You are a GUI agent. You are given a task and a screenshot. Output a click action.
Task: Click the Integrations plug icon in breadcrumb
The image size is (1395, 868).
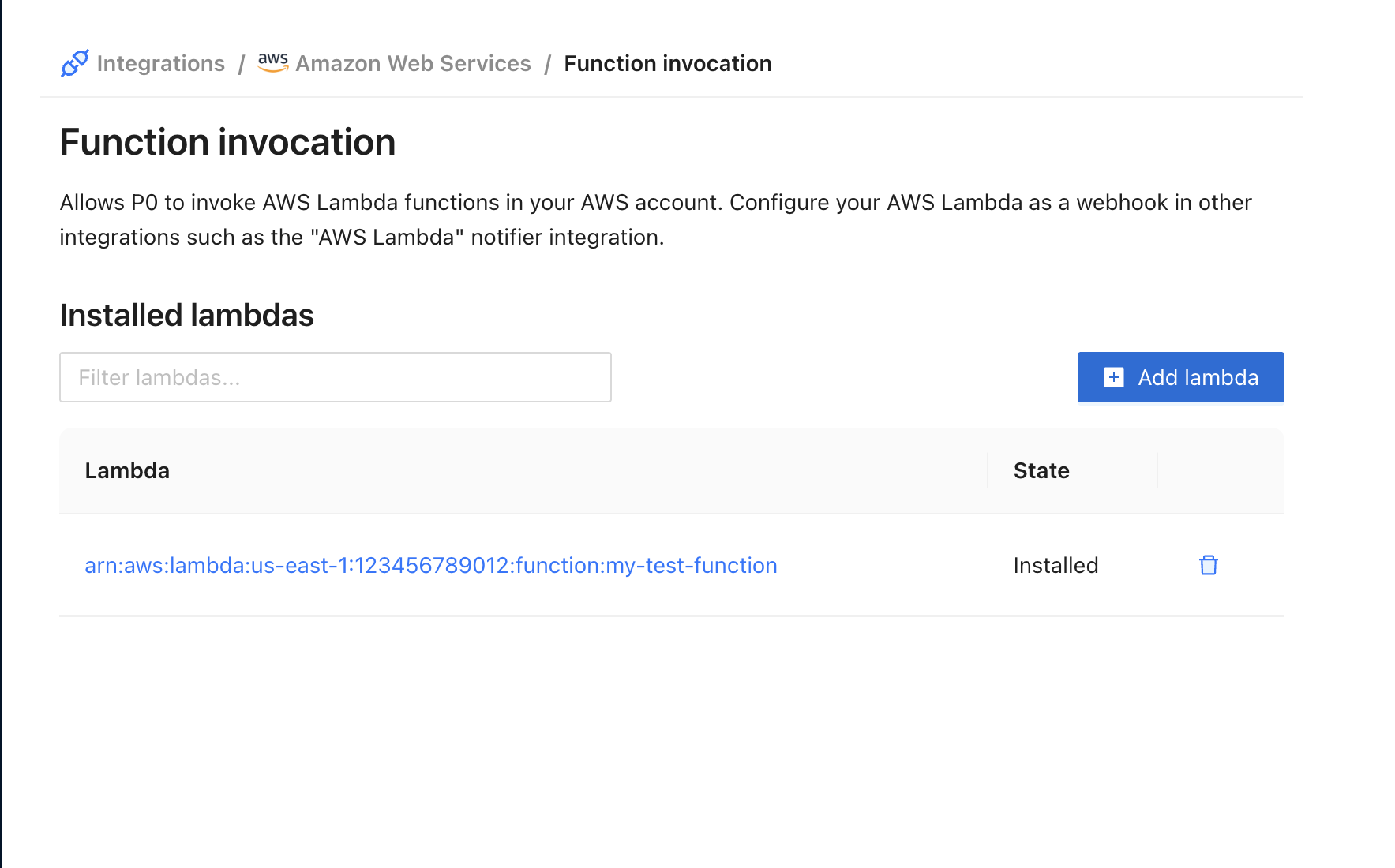(x=75, y=63)
